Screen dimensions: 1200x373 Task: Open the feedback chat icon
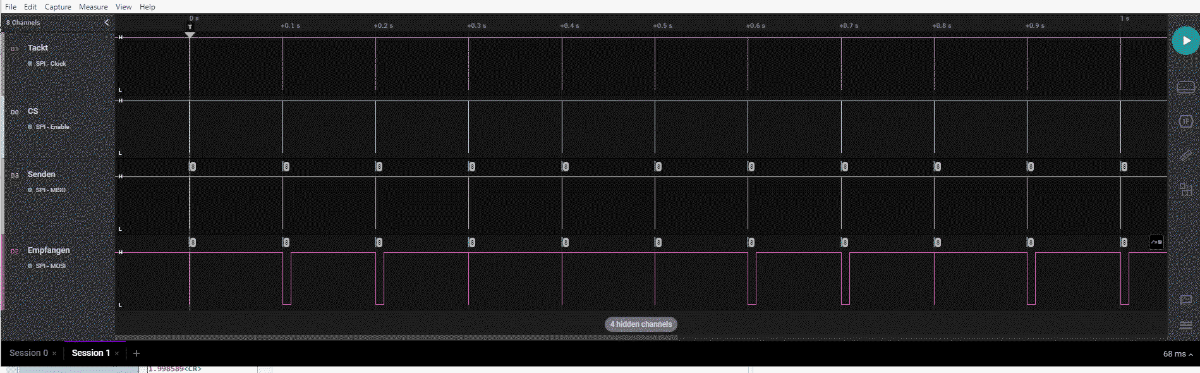tap(1185, 299)
